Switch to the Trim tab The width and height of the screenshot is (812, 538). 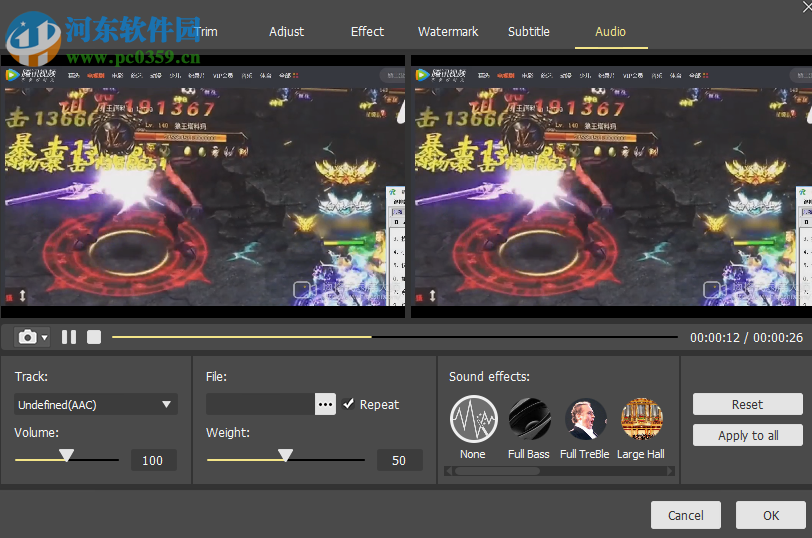[x=206, y=32]
